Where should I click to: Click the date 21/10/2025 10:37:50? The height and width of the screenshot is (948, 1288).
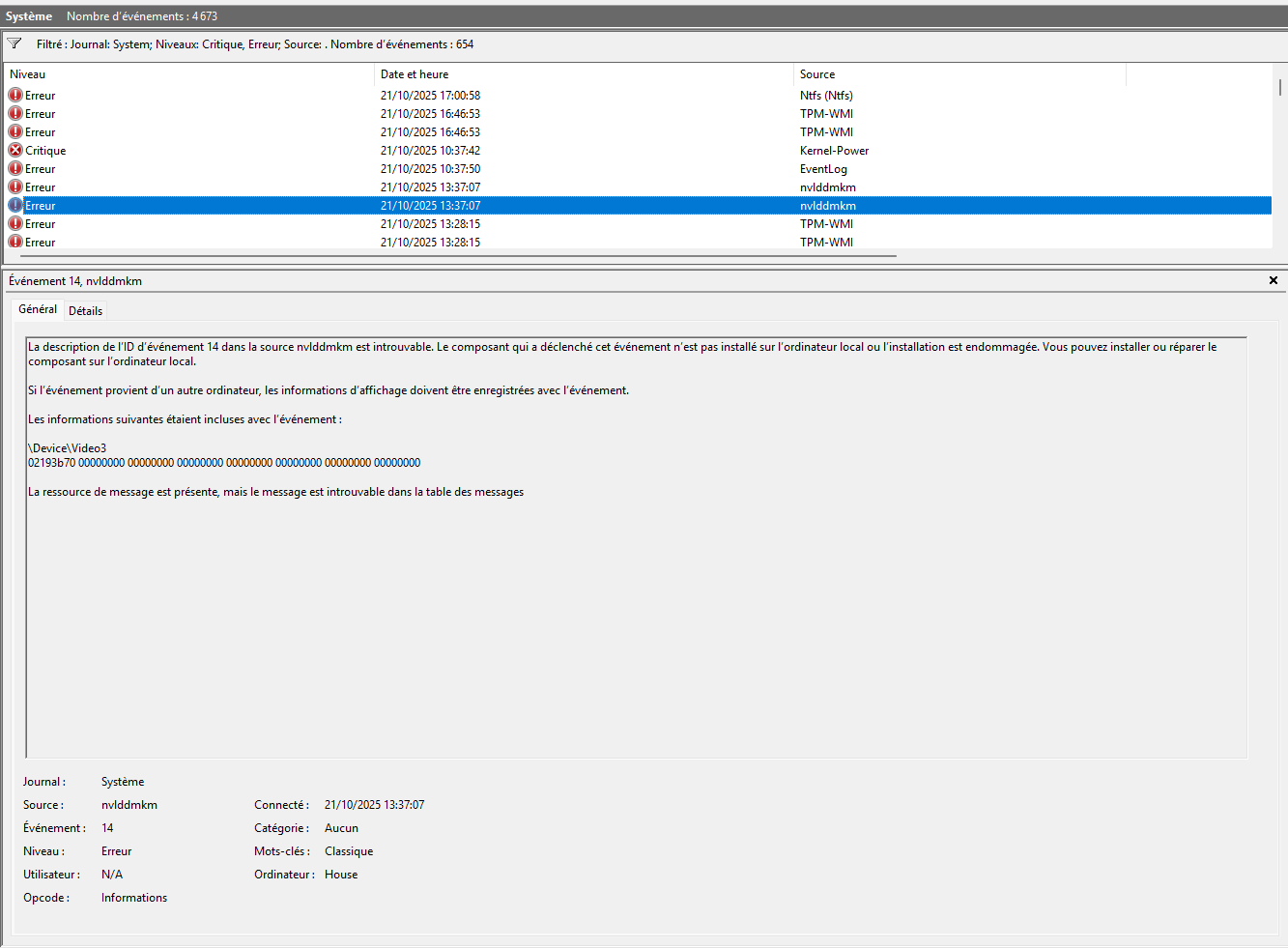(x=430, y=169)
